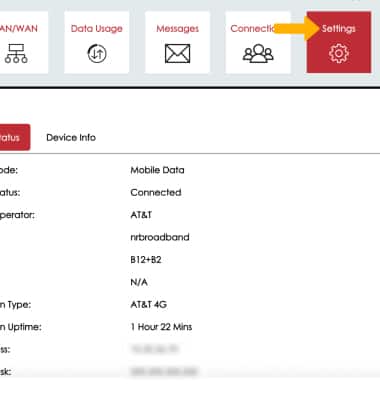Open the Messages envelope icon
The height and width of the screenshot is (400, 380).
178,54
